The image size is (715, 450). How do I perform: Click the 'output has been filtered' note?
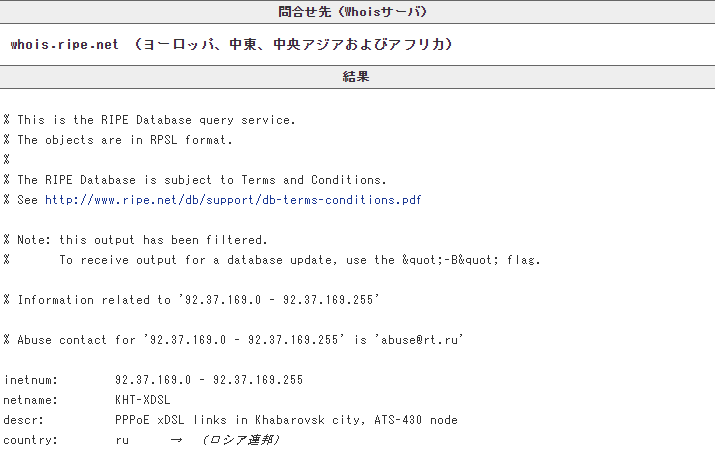point(135,240)
